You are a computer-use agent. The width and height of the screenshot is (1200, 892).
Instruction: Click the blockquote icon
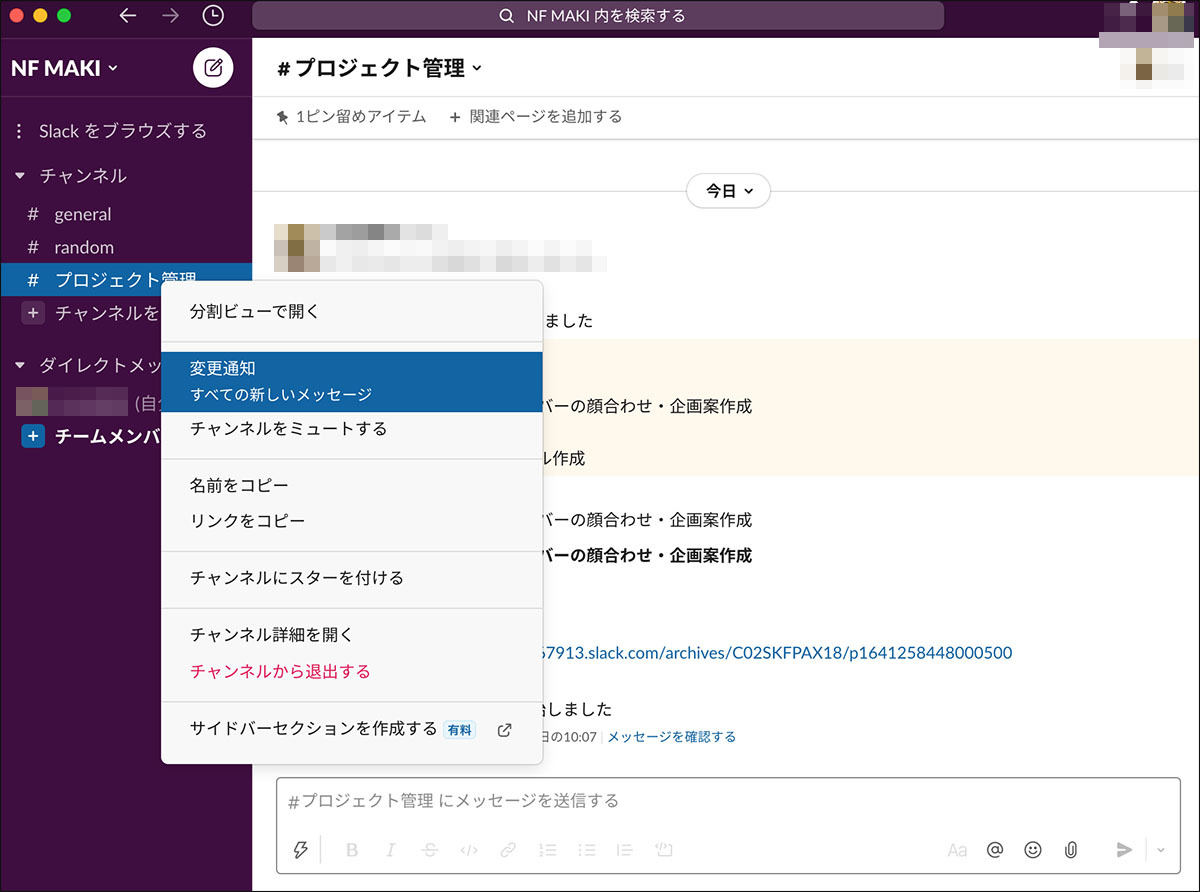pos(625,850)
